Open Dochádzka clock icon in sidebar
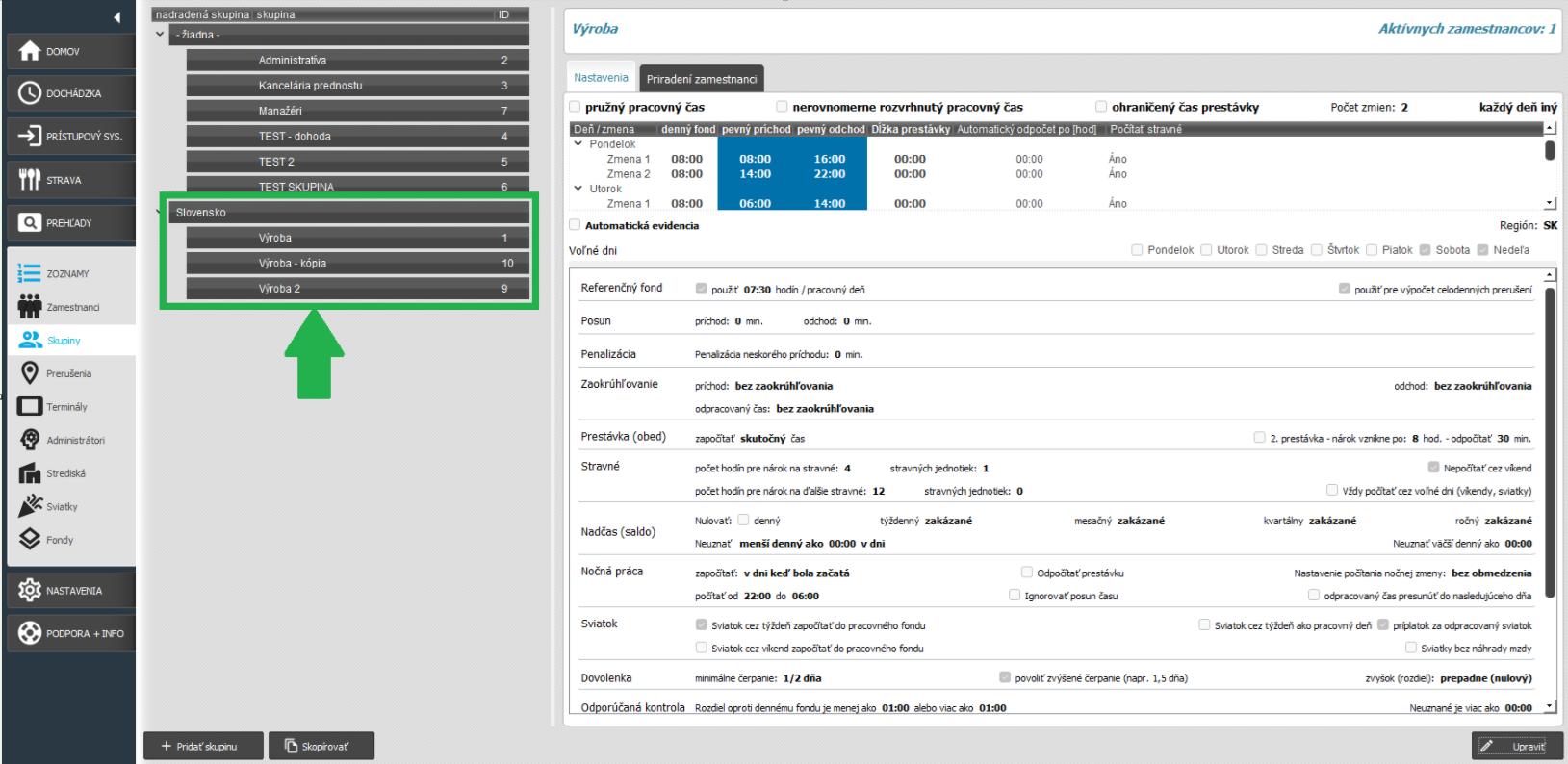The width and height of the screenshot is (1568, 764). 30,93
